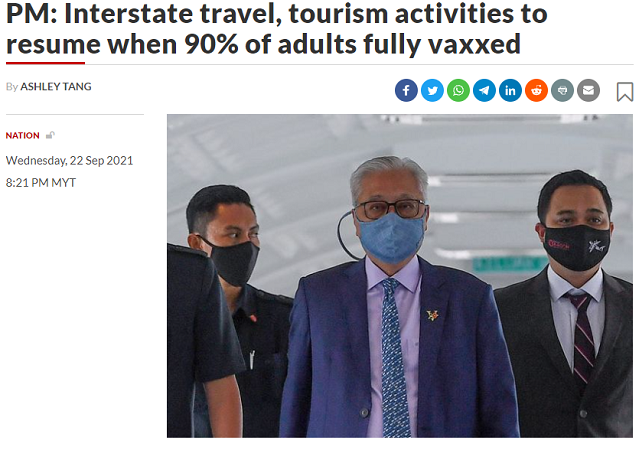Open the article's main photo
The width and height of the screenshot is (639, 450).
point(400,276)
